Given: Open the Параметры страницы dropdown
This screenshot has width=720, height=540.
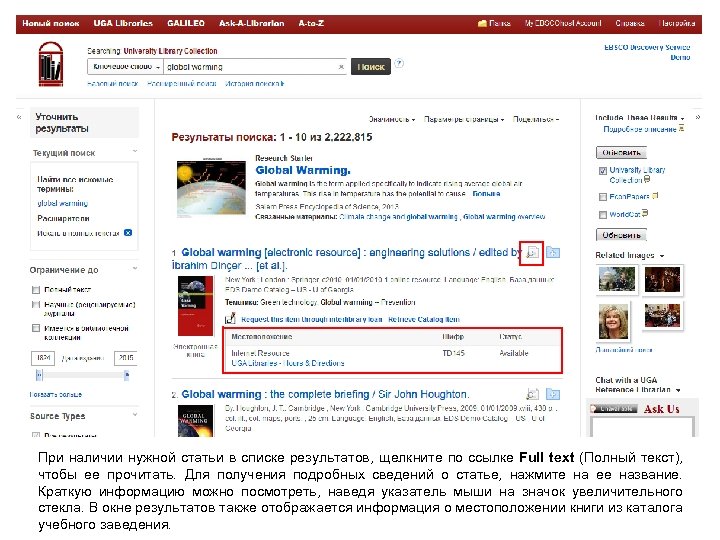Looking at the screenshot, I should 464,119.
